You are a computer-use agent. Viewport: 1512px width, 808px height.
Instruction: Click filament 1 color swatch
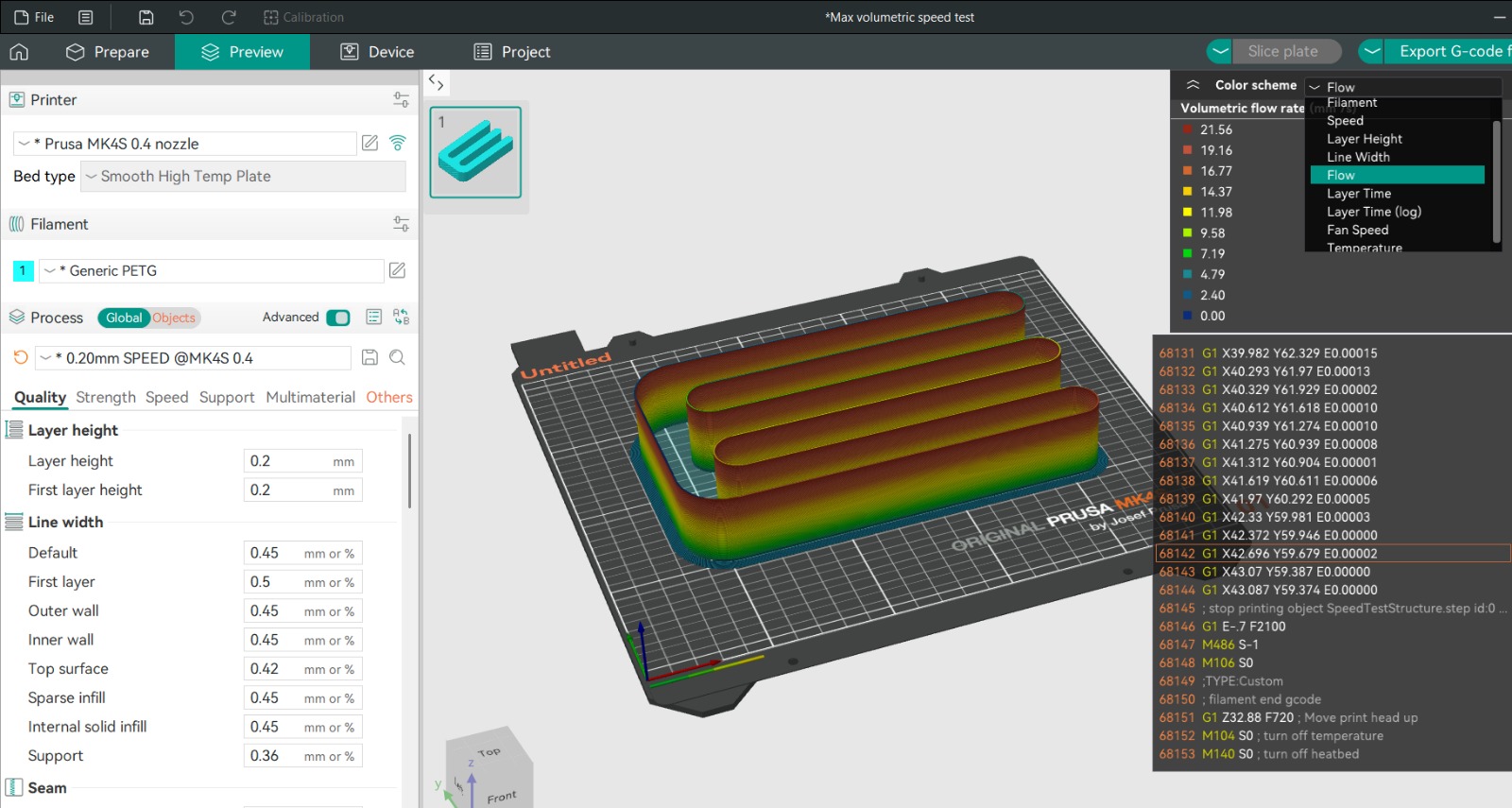pos(23,270)
